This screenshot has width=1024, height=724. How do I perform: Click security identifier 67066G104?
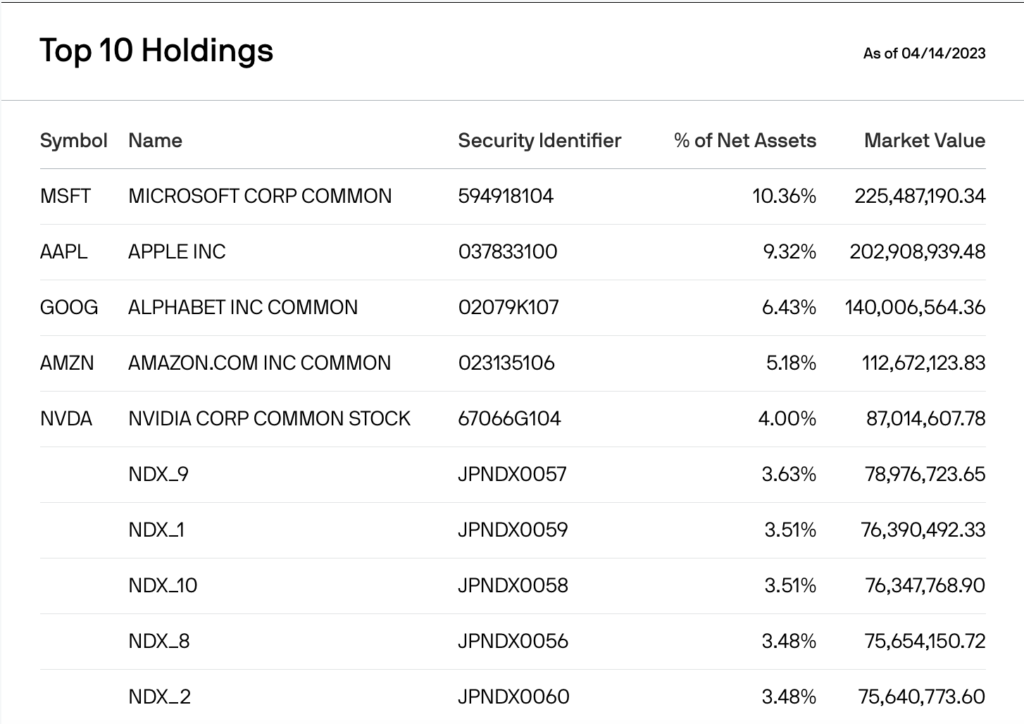click(x=509, y=418)
